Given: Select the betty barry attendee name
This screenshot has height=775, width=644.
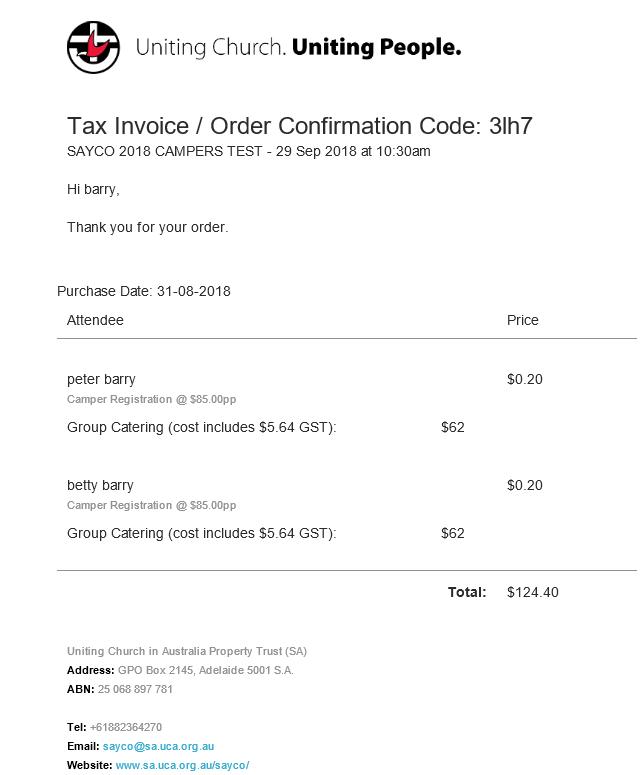Looking at the screenshot, I should [100, 485].
